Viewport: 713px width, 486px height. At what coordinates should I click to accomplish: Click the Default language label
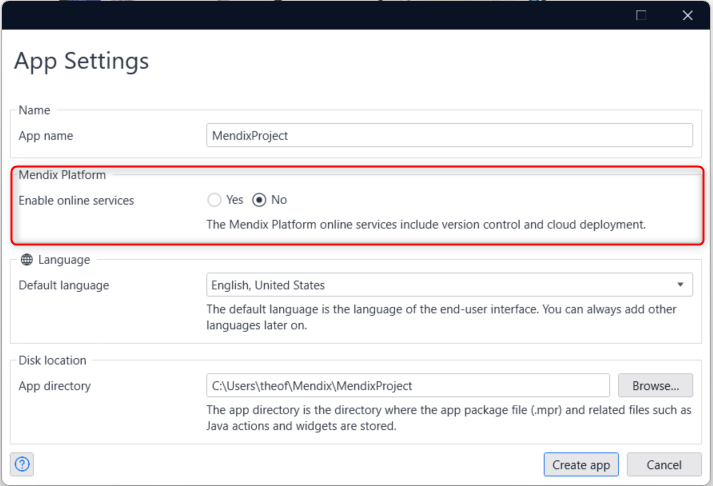64,286
